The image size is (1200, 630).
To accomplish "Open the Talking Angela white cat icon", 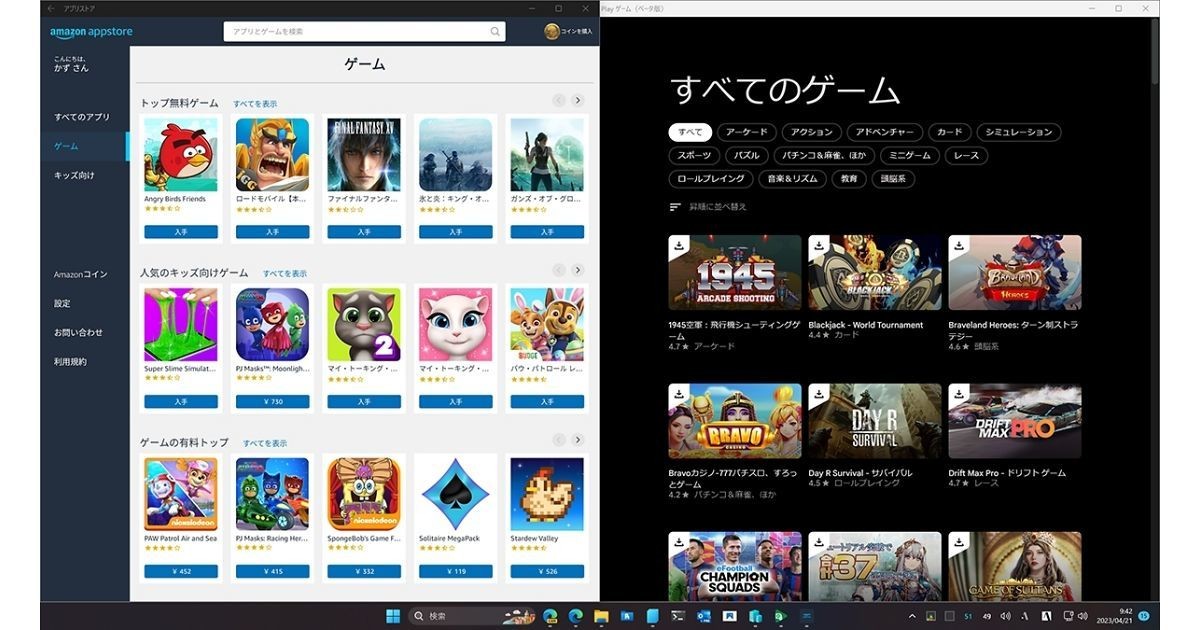I will [x=456, y=325].
